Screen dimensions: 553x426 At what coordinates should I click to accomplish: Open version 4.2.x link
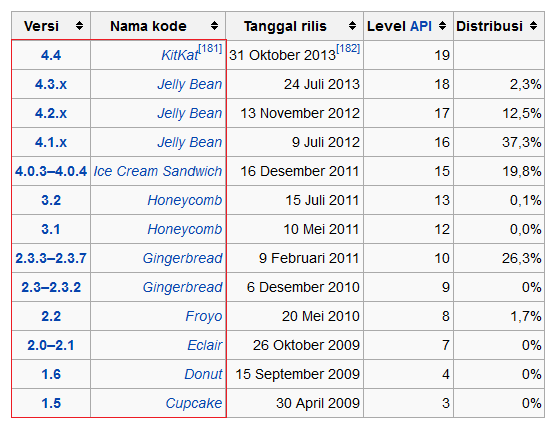pos(51,113)
